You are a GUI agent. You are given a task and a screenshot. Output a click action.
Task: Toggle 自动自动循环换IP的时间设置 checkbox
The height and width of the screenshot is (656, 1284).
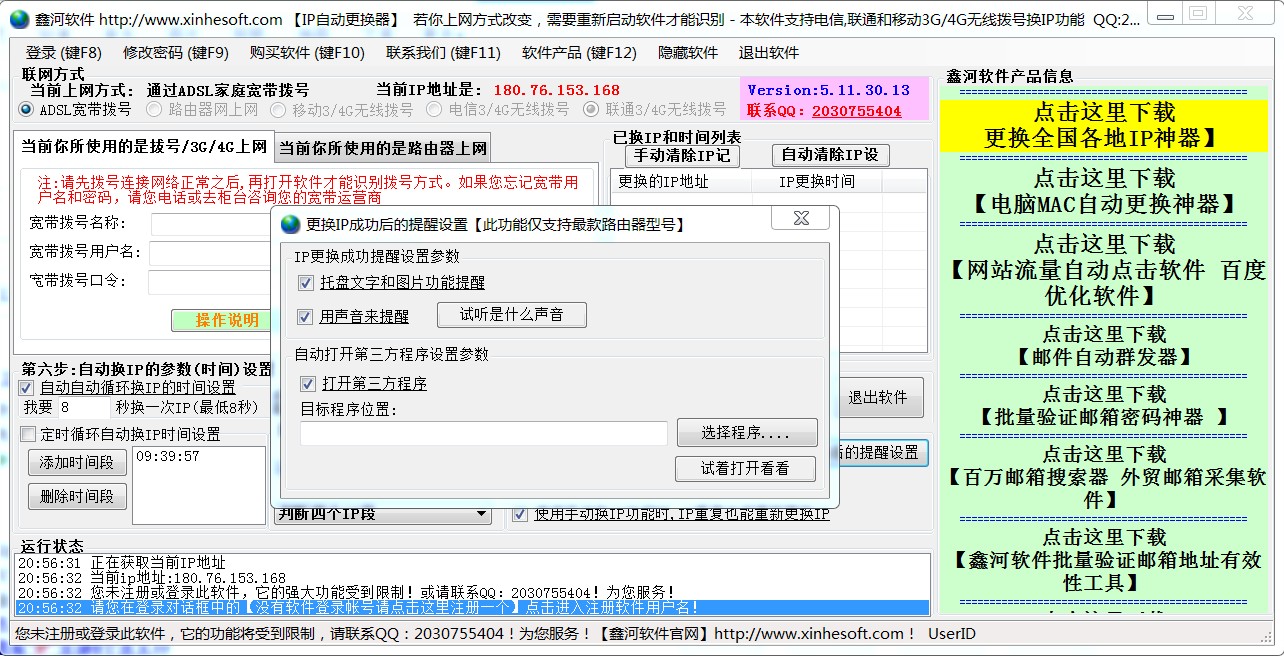(25, 388)
